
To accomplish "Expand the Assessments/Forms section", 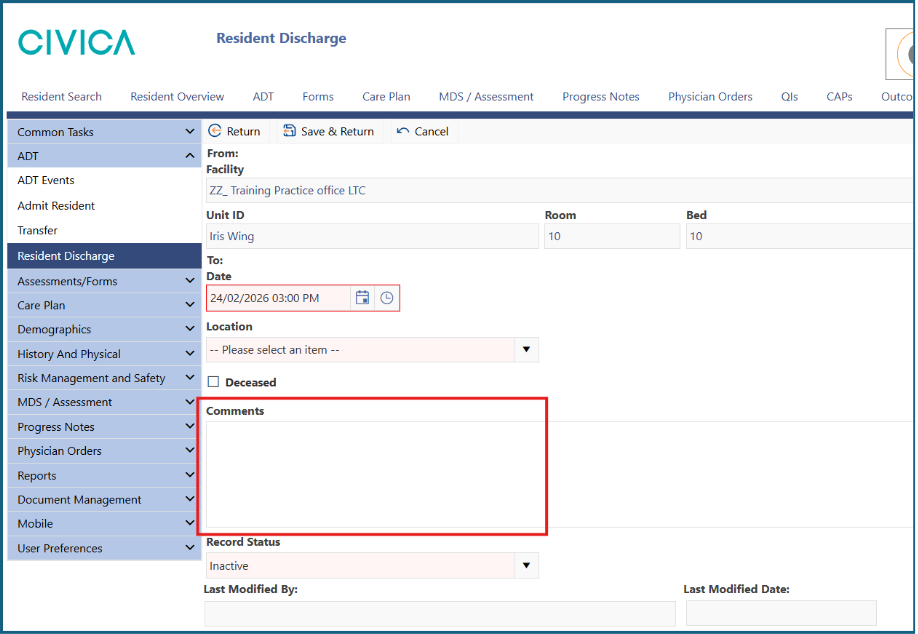I will point(104,281).
